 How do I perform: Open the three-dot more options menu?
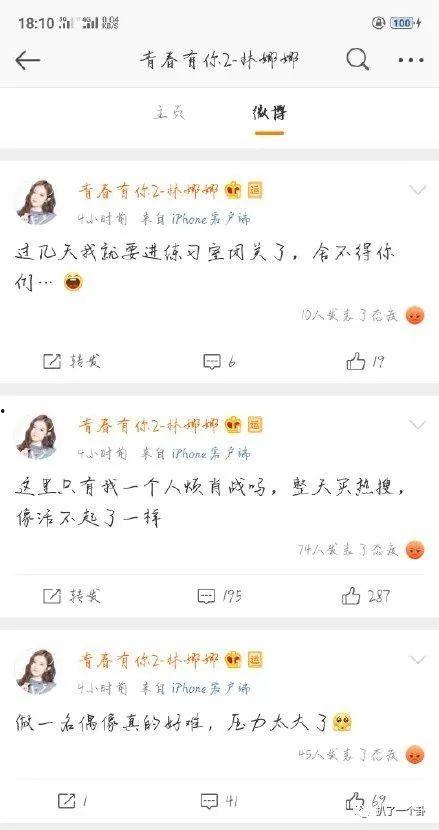point(411,60)
